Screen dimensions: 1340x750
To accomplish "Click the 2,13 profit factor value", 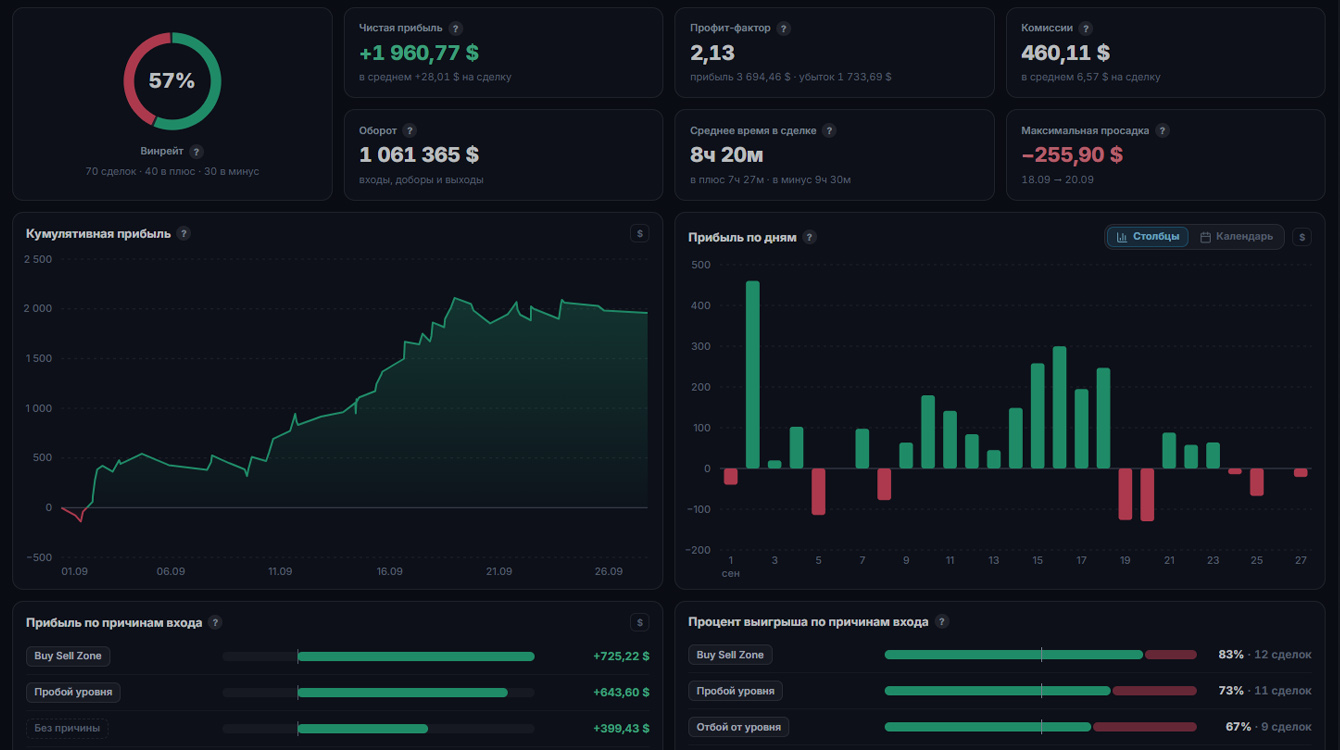I will 712,53.
